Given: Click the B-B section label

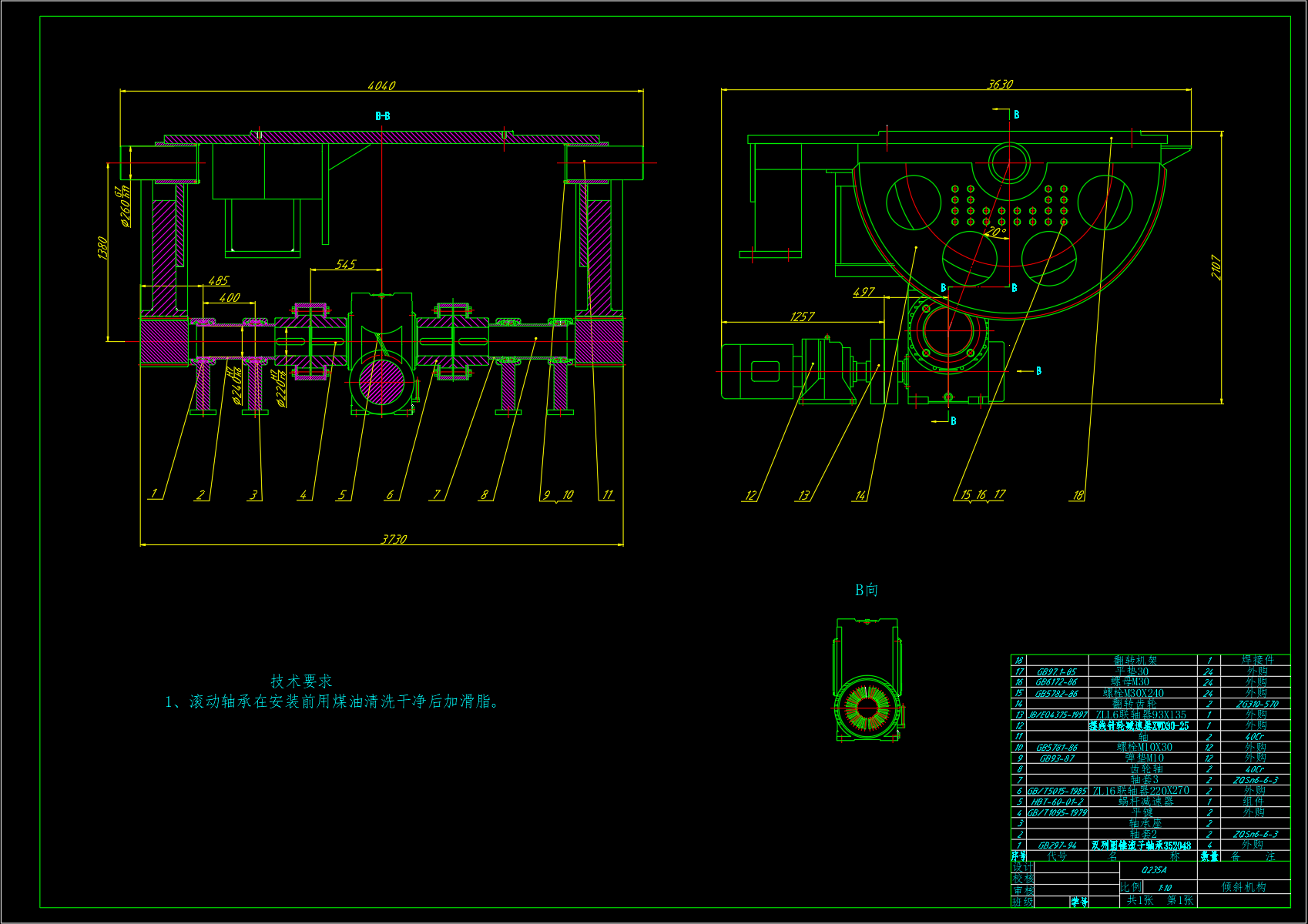Looking at the screenshot, I should (383, 116).
